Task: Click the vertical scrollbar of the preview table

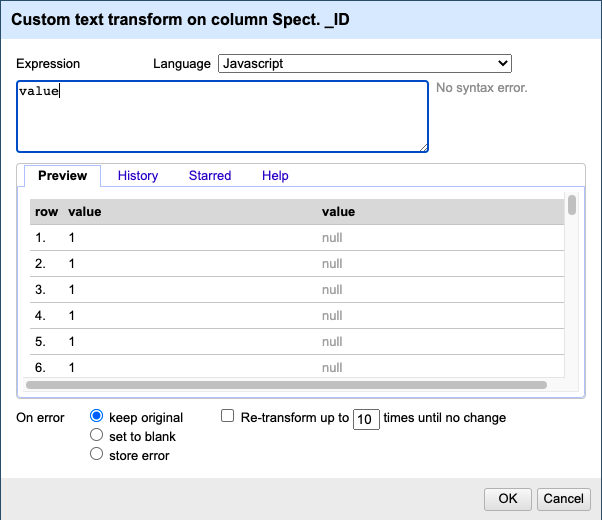Action: 572,205
